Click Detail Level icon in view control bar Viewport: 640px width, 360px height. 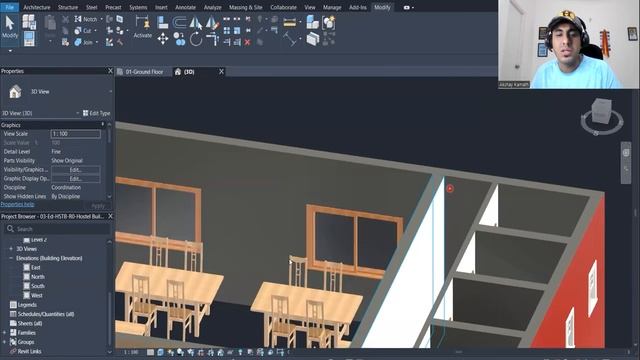pos(151,352)
